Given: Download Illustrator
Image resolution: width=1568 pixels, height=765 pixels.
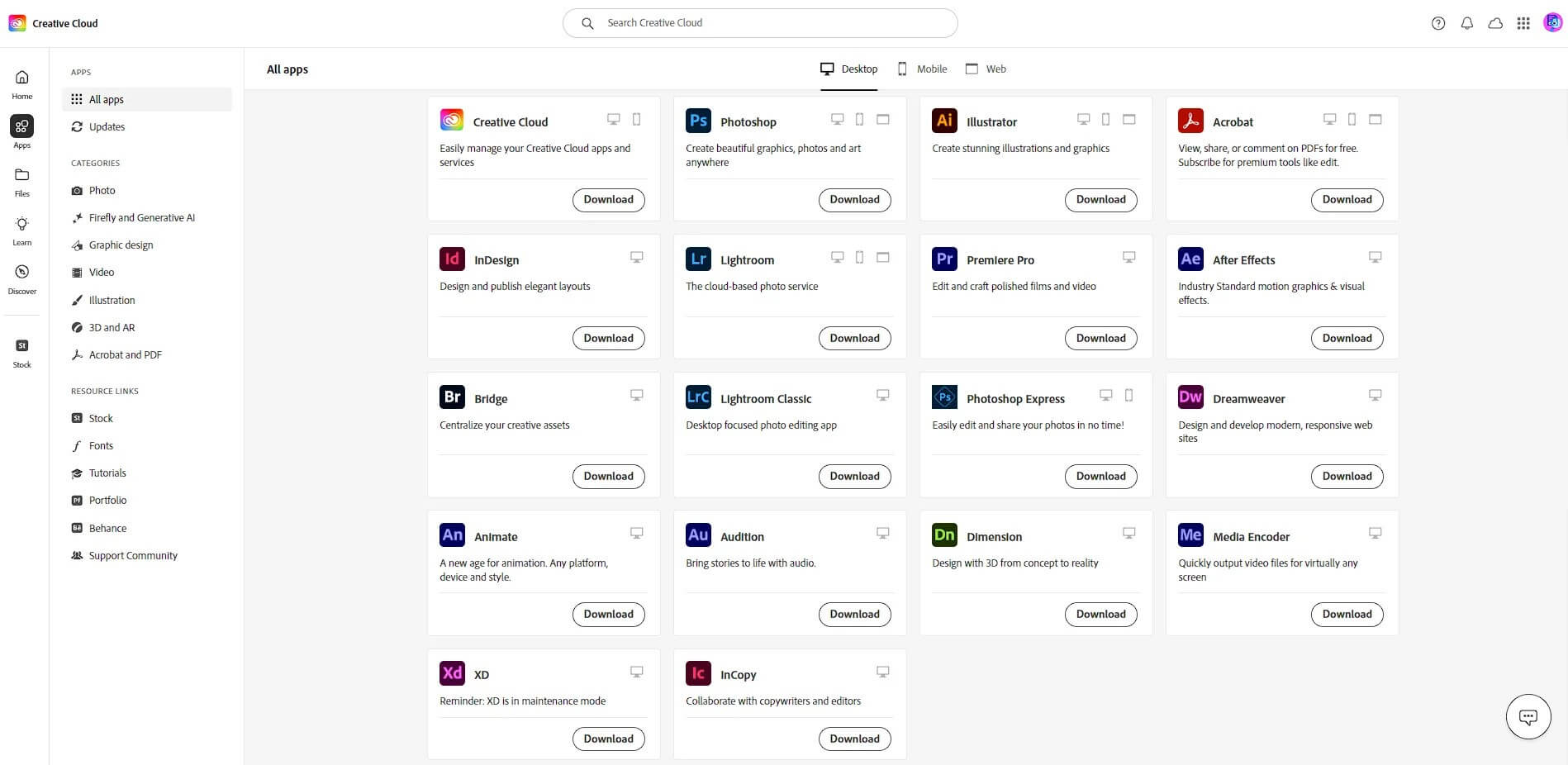Looking at the screenshot, I should [x=1101, y=200].
